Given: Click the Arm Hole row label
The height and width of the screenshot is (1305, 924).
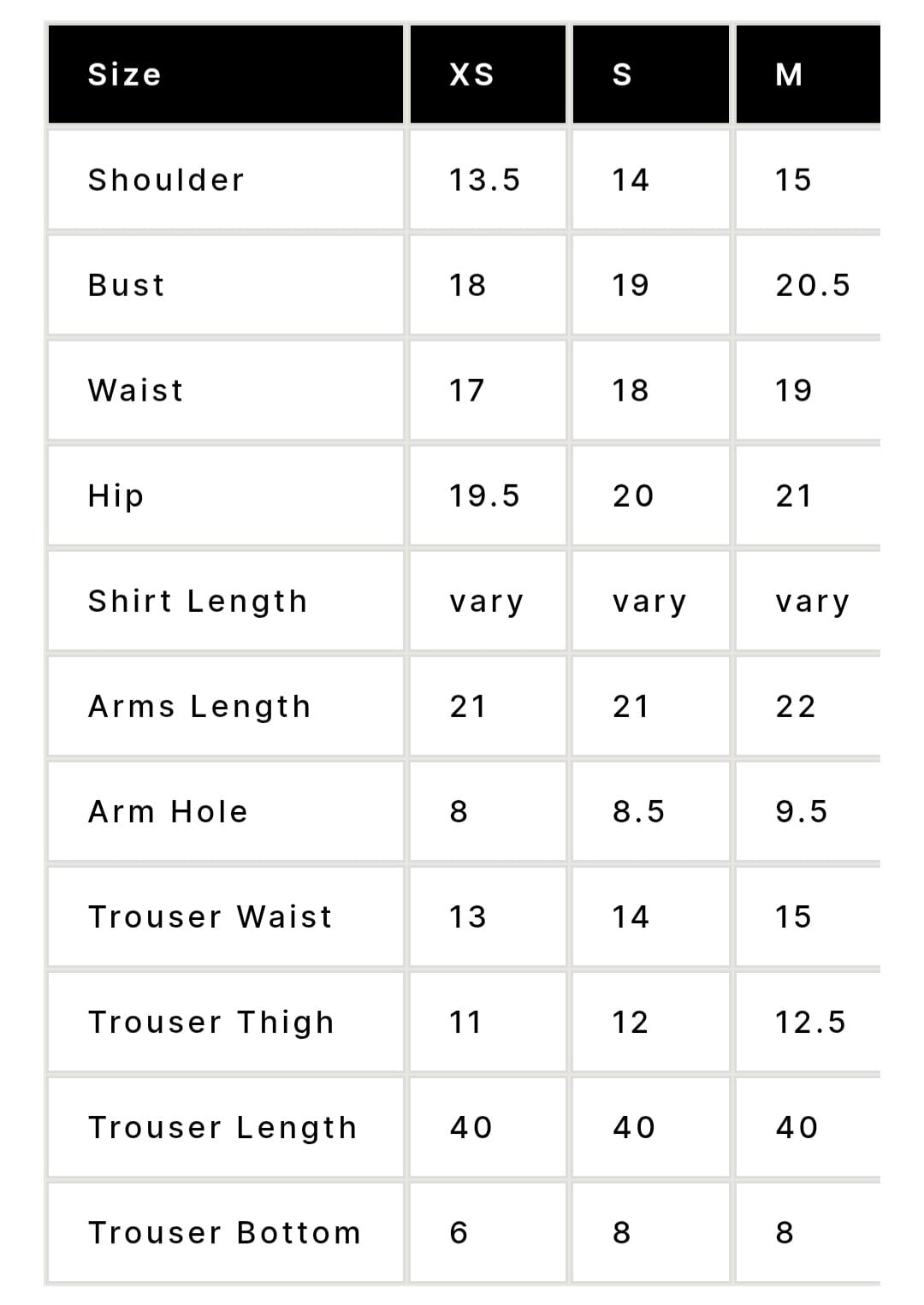Looking at the screenshot, I should tap(168, 811).
